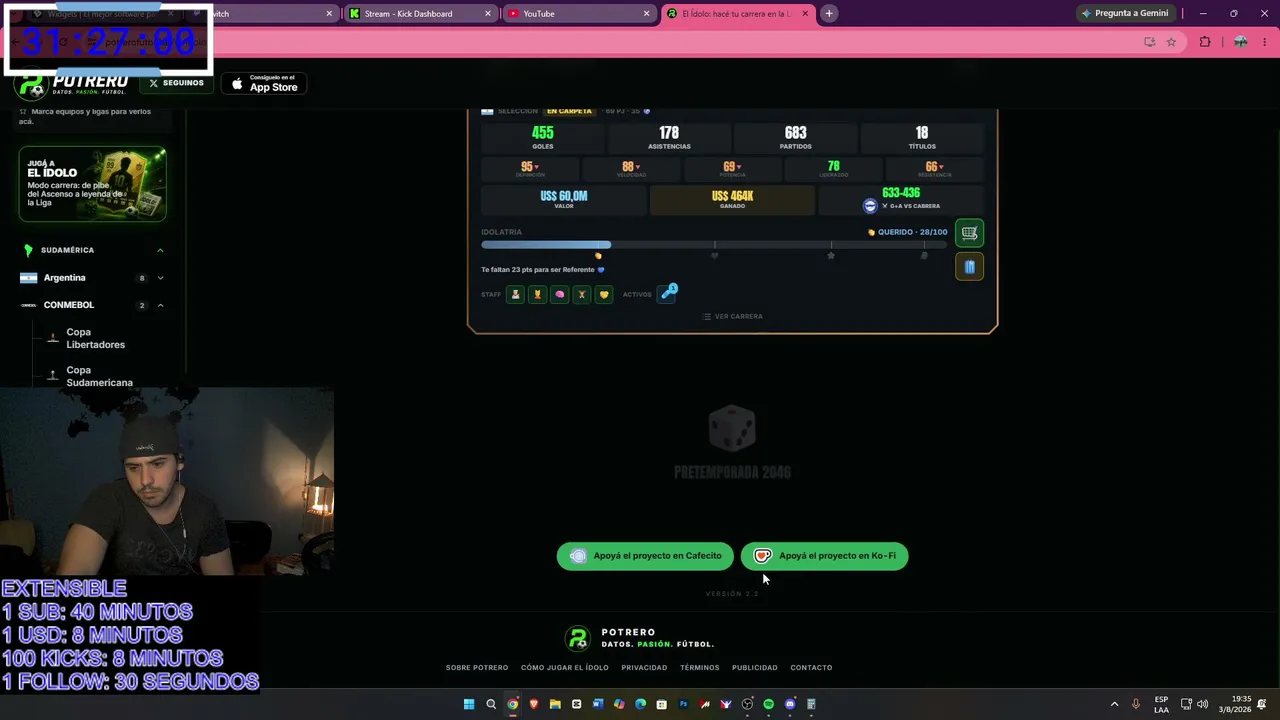The image size is (1280, 720).
Task: Click the dice icon above Pretemporada 2046
Action: pos(732,428)
